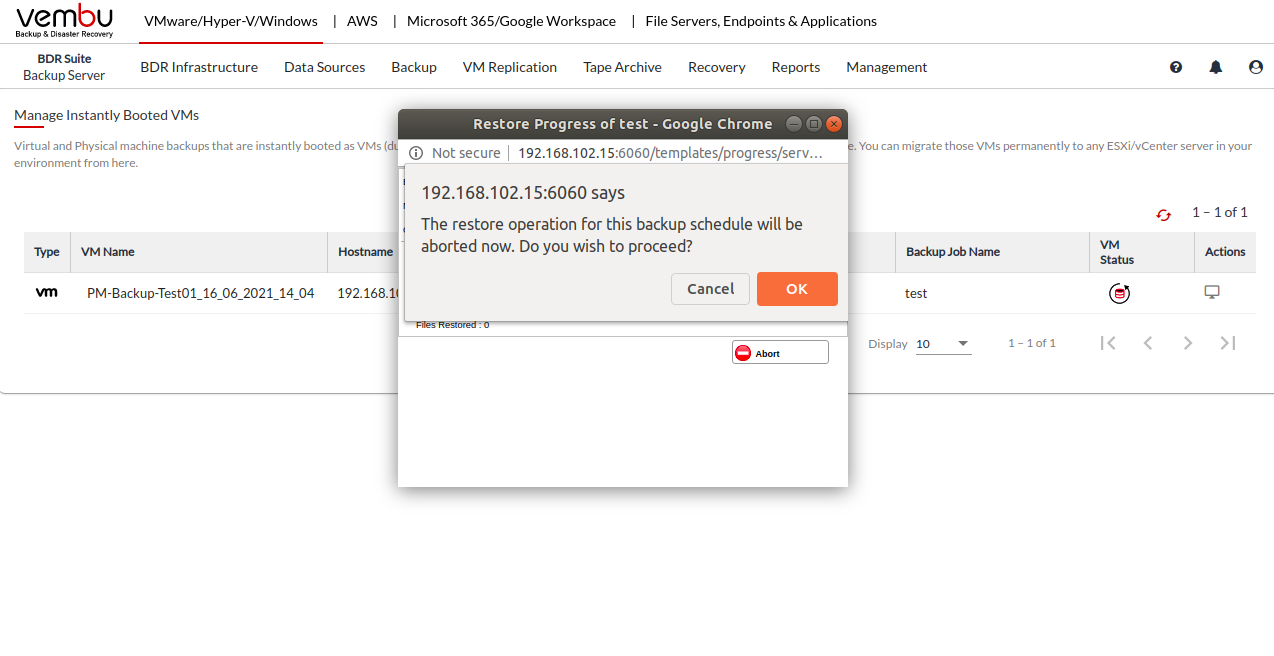
Task: Jump to the first page of results
Action: pyautogui.click(x=1108, y=343)
